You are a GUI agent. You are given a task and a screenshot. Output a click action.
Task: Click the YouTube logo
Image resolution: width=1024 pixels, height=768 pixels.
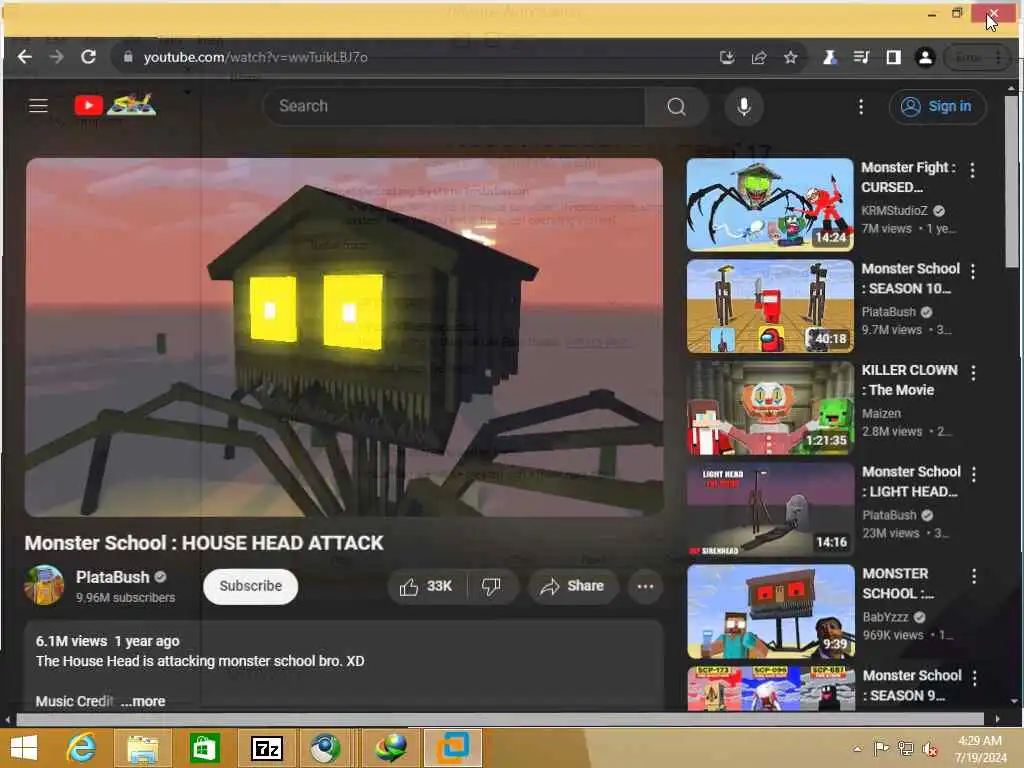(115, 105)
